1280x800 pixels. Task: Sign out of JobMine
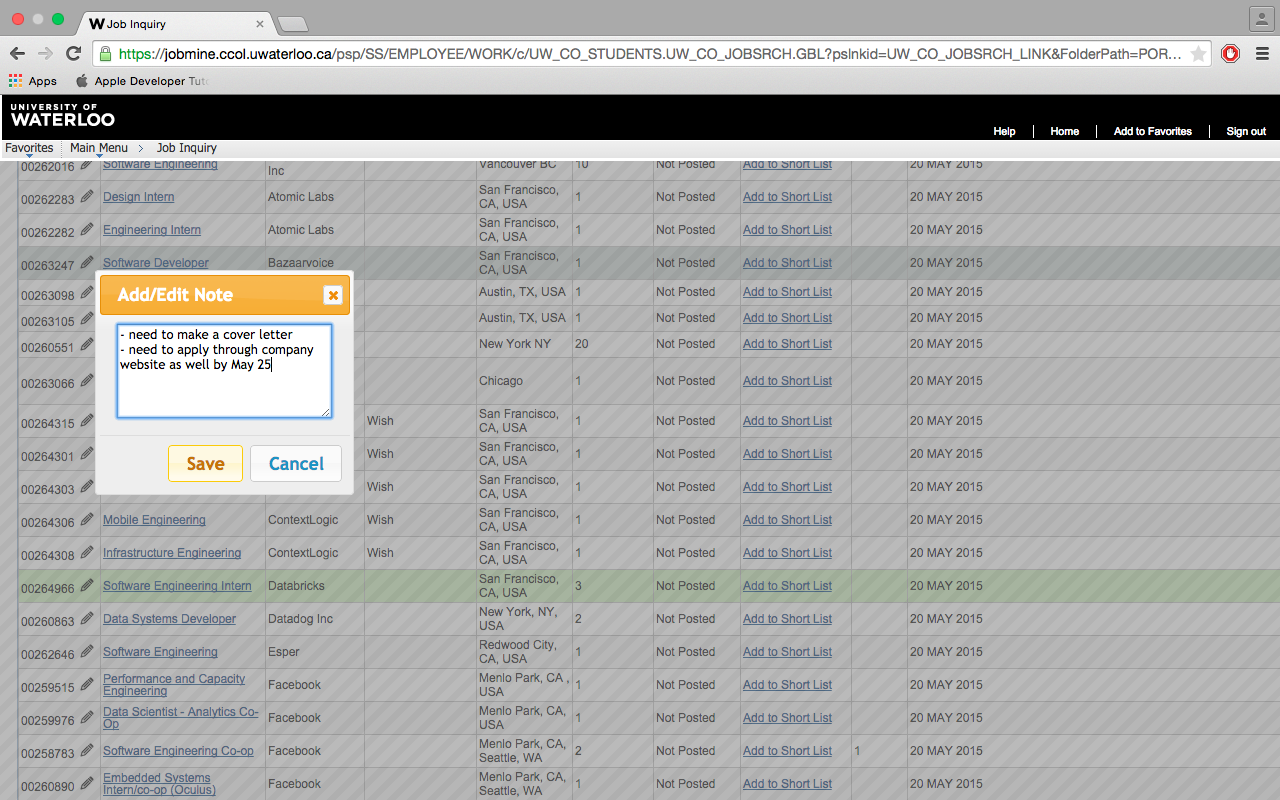[1246, 131]
